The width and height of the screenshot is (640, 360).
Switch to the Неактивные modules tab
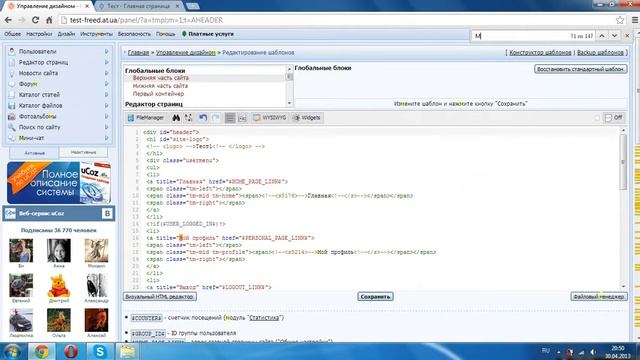[x=83, y=153]
